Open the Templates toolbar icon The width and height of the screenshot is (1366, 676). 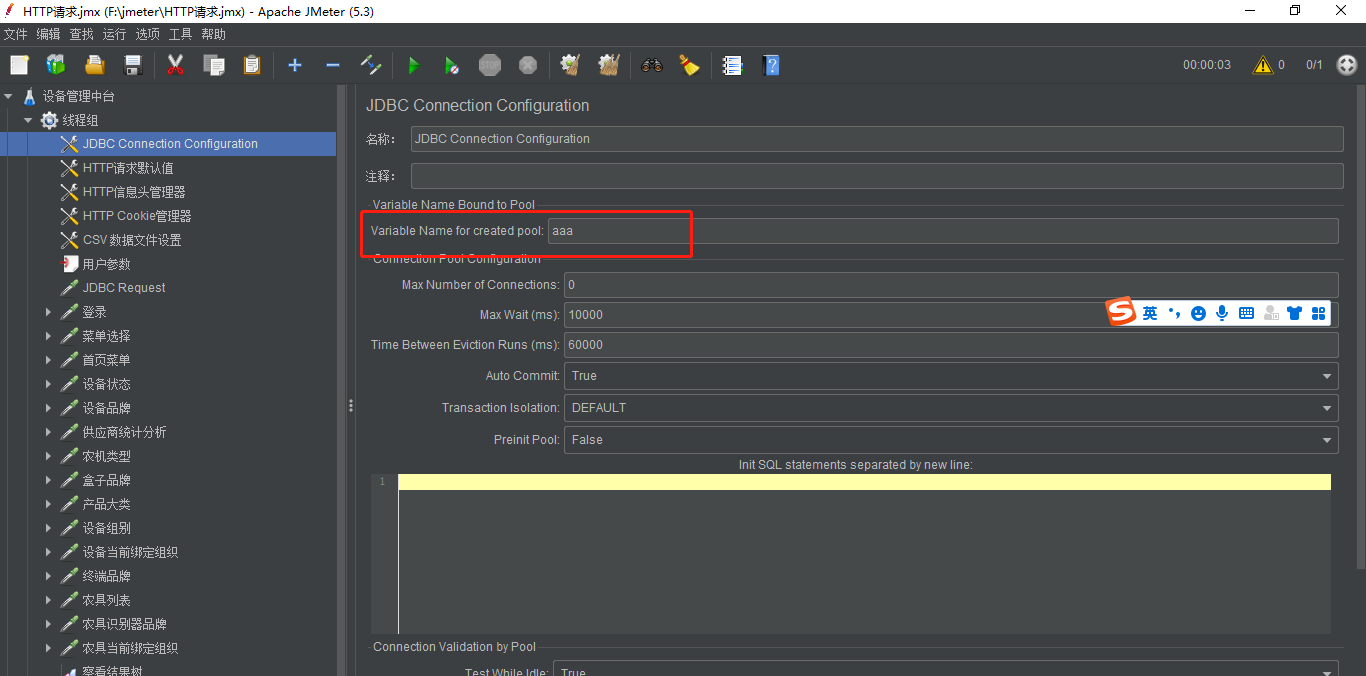pos(56,65)
